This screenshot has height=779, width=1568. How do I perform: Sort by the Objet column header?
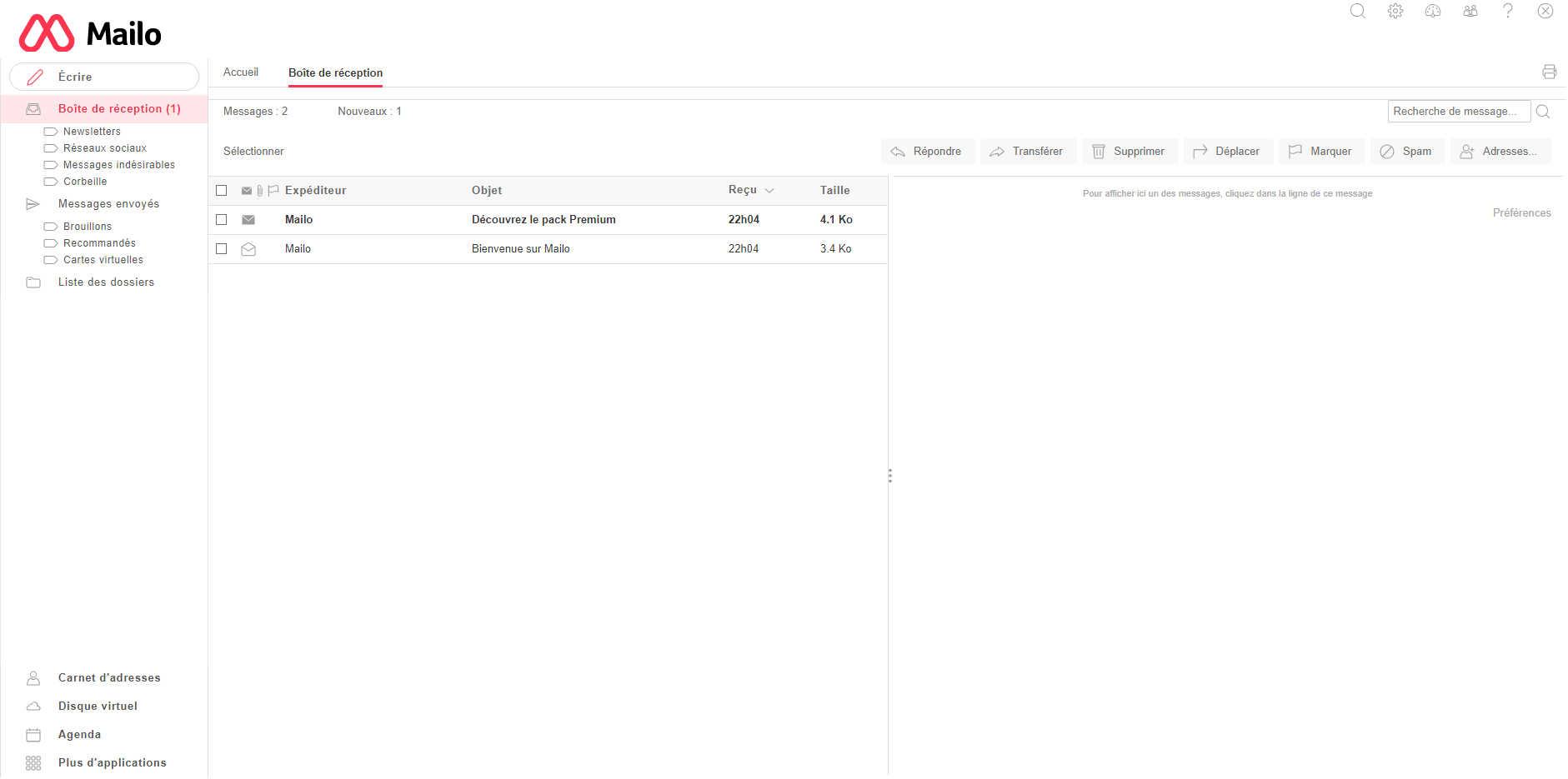click(x=487, y=191)
